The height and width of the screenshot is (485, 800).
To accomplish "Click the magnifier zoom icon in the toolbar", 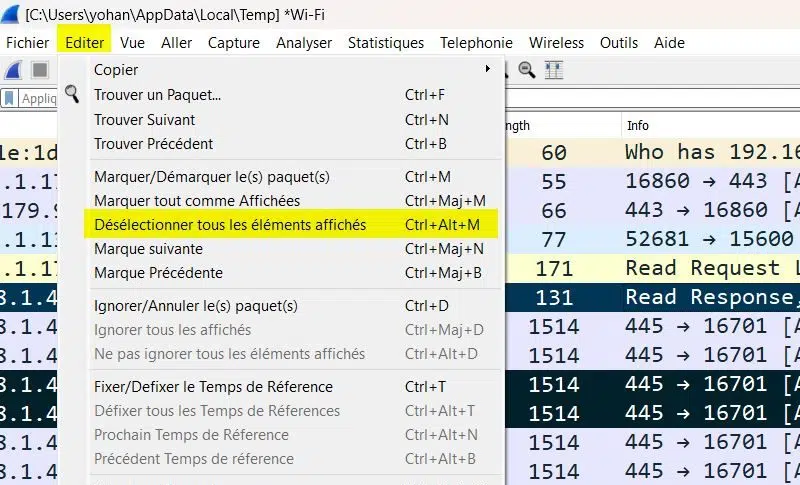I will (x=527, y=70).
